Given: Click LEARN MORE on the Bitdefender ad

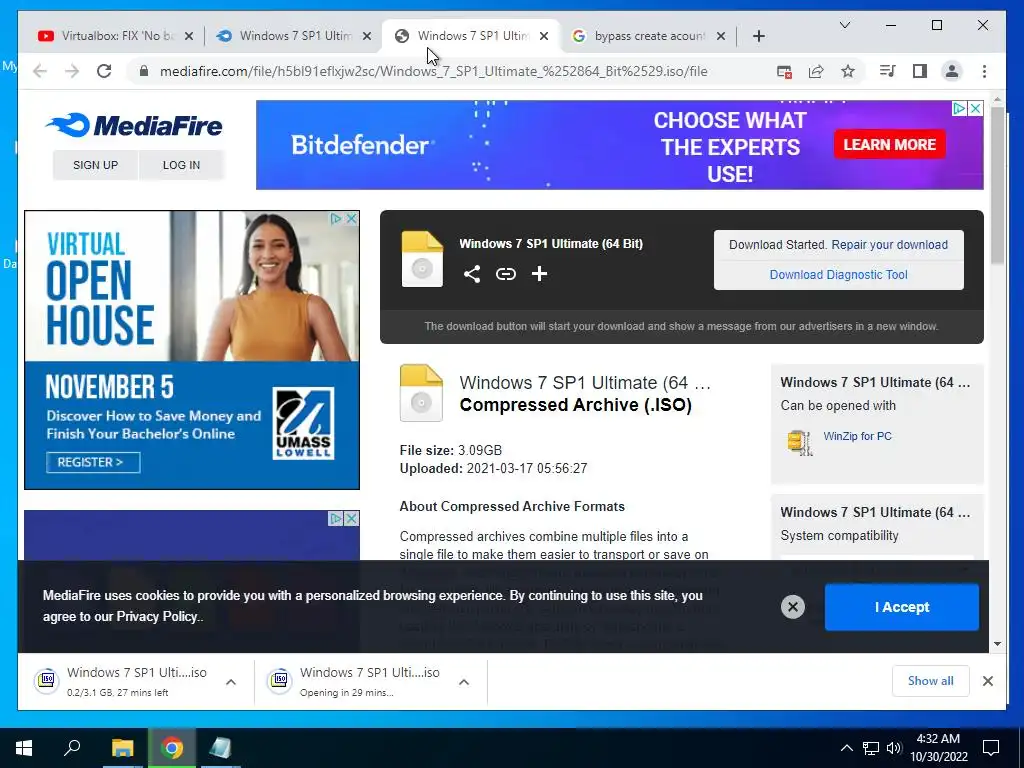Looking at the screenshot, I should [889, 144].
